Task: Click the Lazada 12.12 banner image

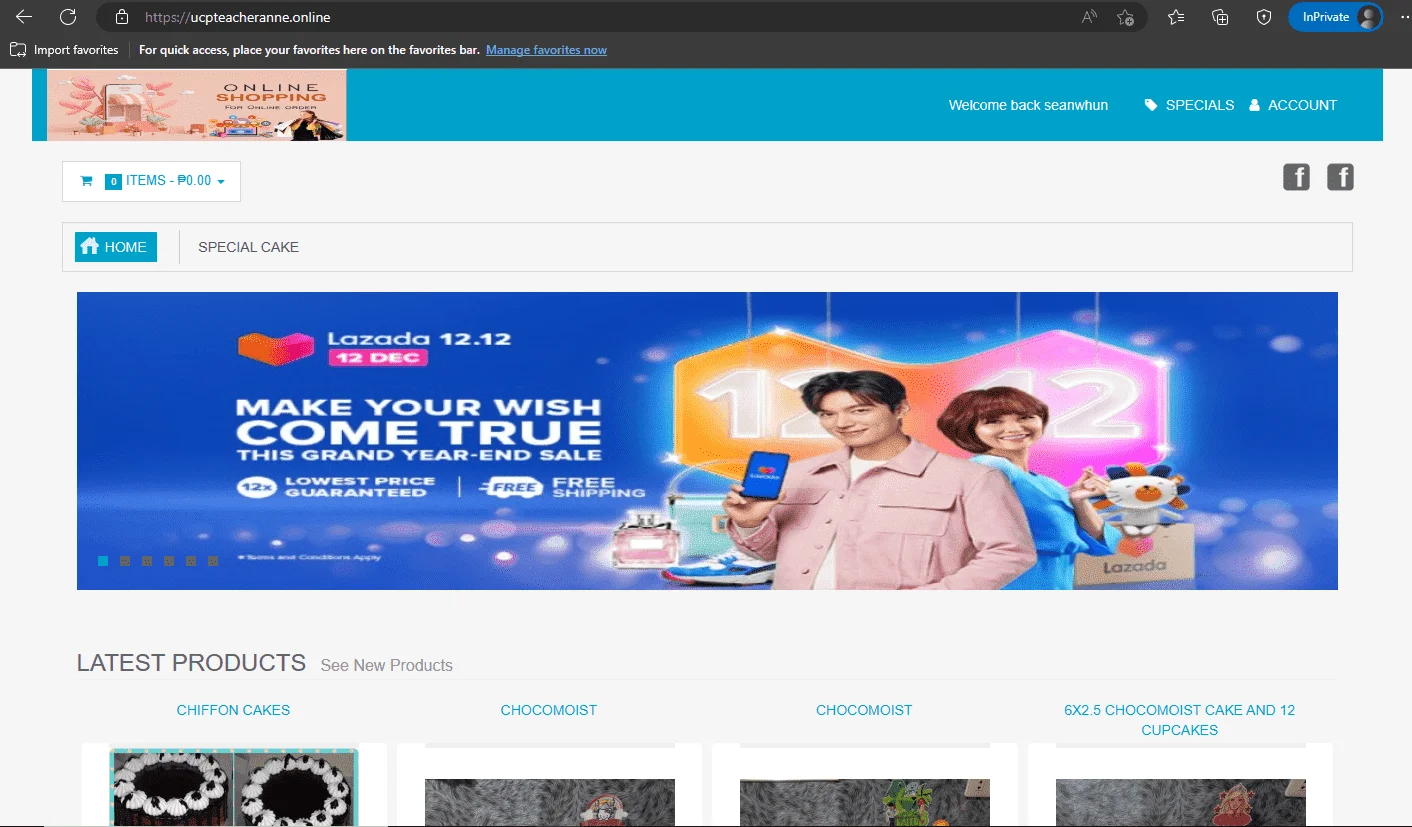Action: pyautogui.click(x=707, y=441)
